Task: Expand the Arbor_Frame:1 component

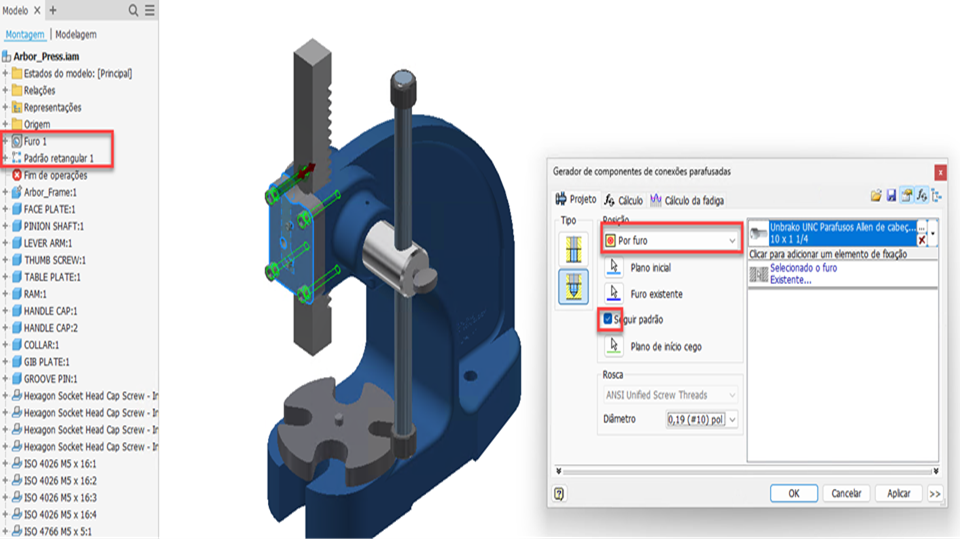Action: coord(5,192)
